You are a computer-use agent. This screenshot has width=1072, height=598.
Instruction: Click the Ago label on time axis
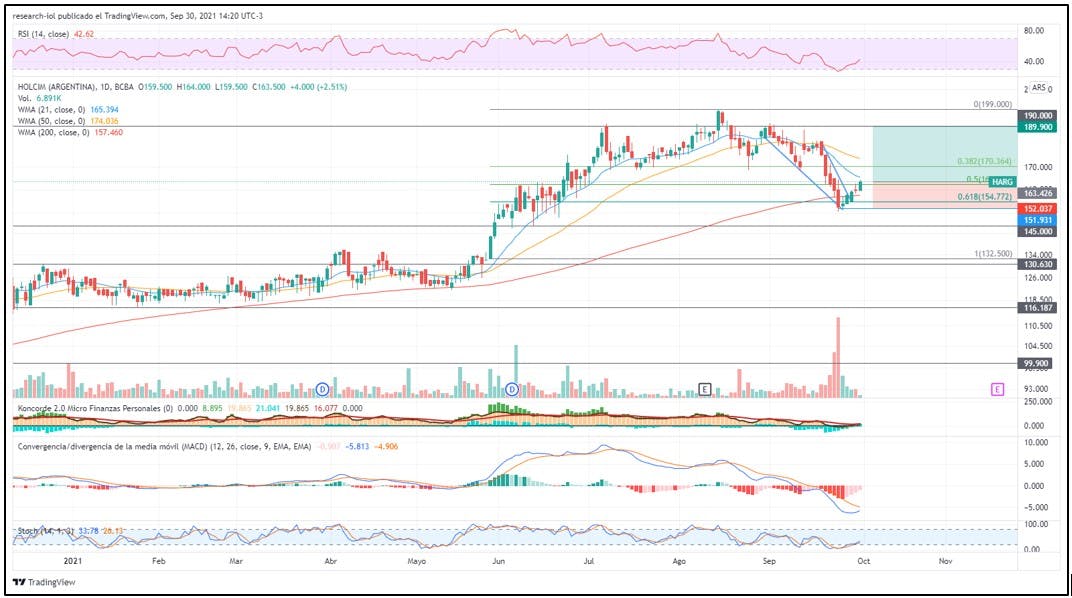click(679, 561)
